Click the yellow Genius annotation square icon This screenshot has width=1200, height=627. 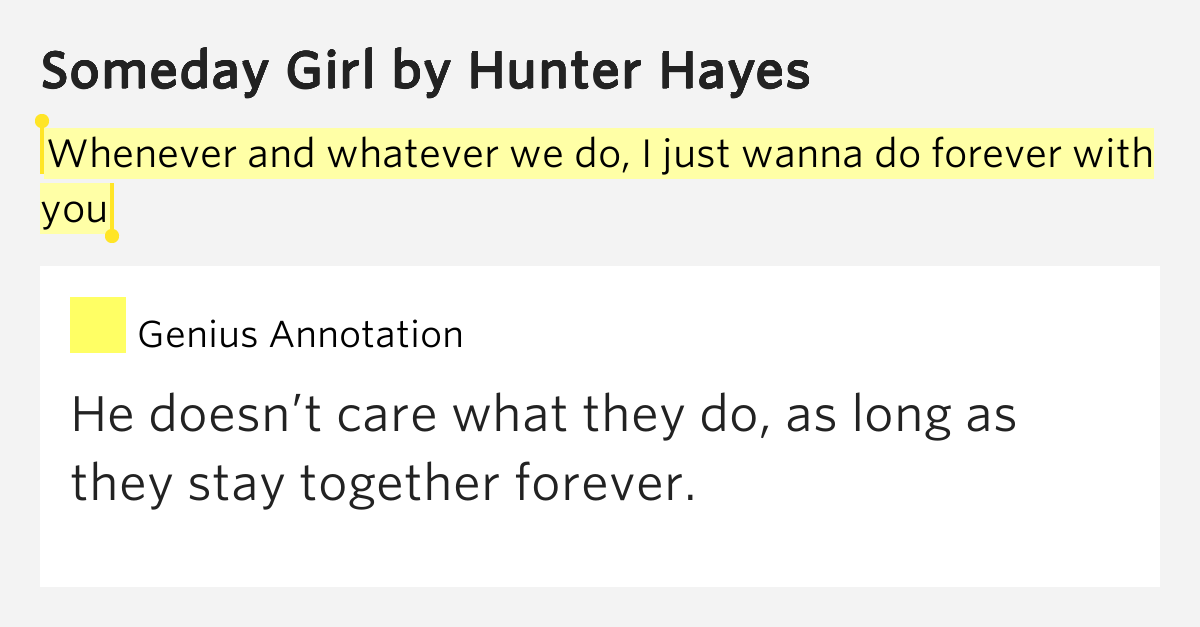pos(97,325)
